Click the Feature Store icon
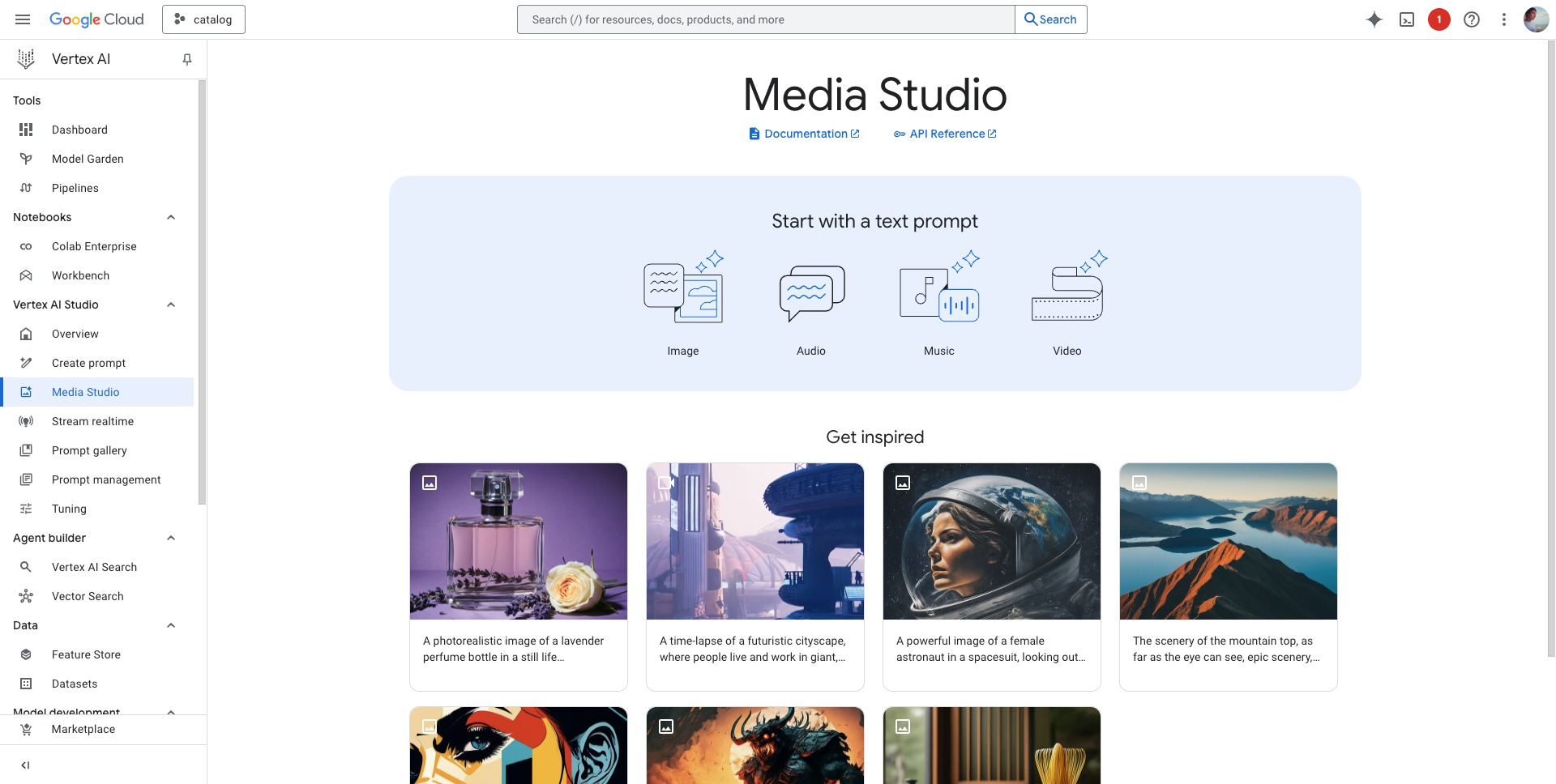Viewport: 1556px width, 784px height. click(x=26, y=654)
